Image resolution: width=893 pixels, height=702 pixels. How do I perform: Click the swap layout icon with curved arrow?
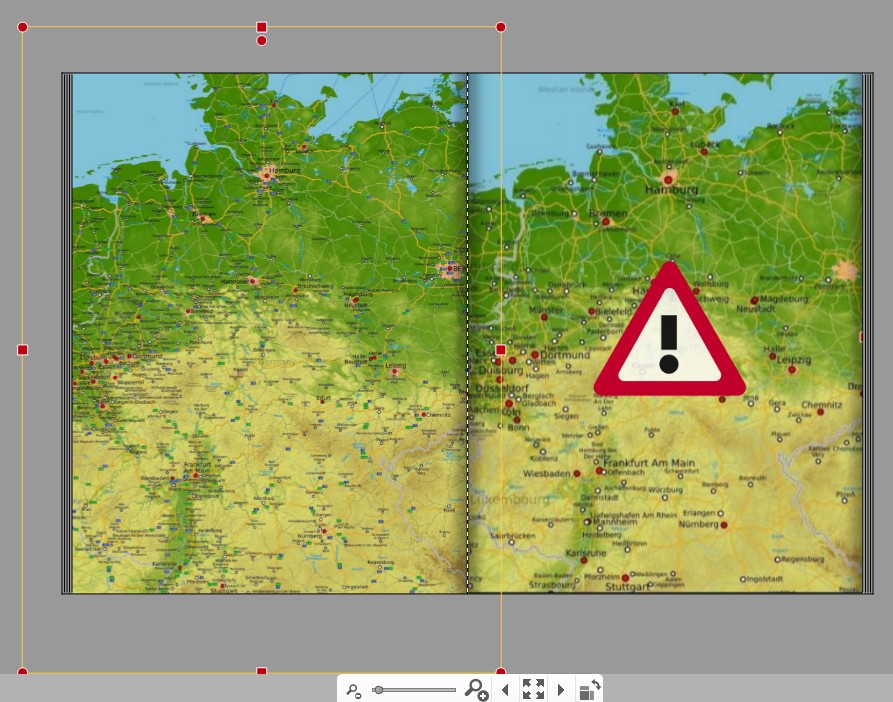point(590,689)
